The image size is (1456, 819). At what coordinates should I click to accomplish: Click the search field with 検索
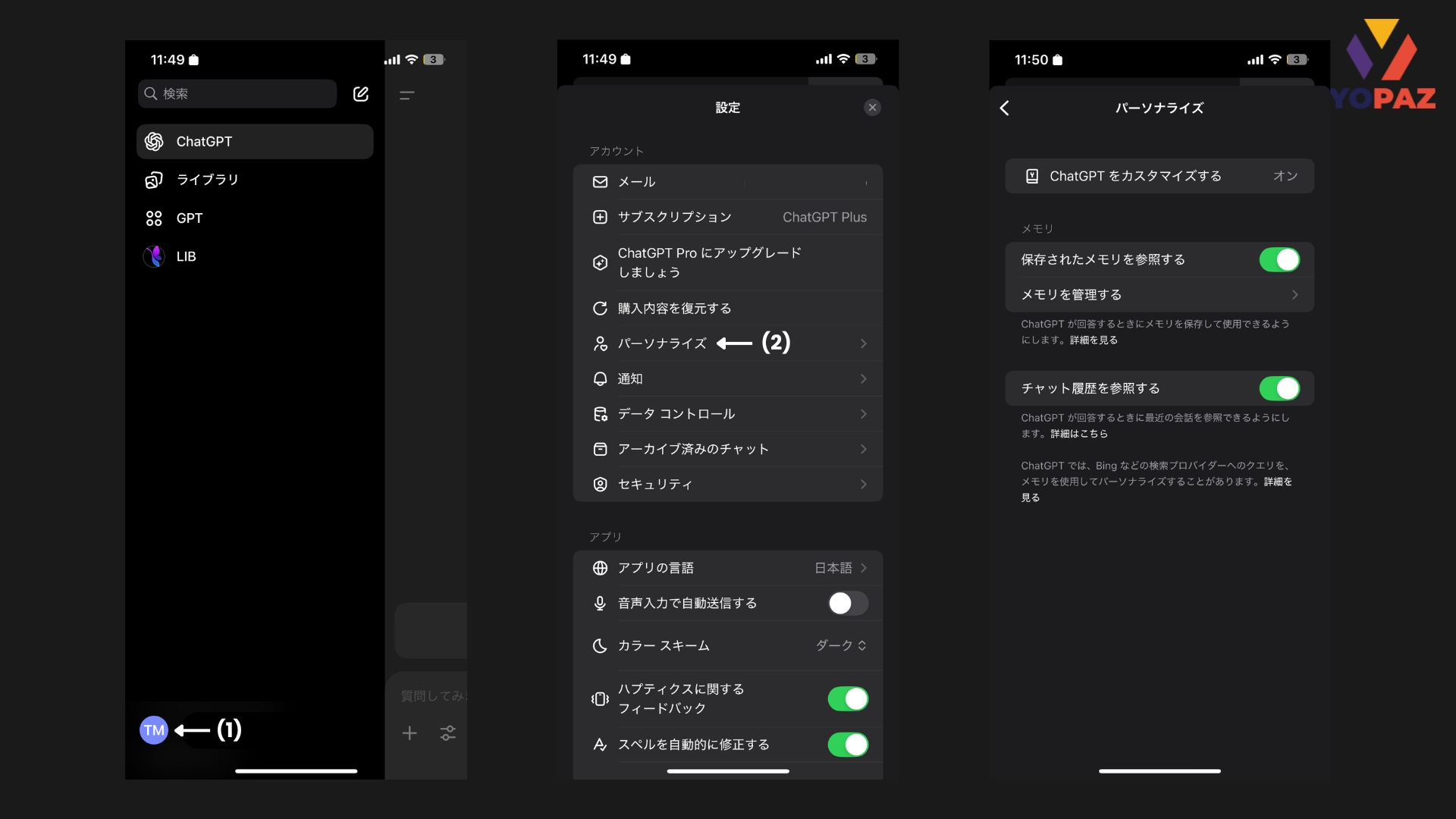237,93
